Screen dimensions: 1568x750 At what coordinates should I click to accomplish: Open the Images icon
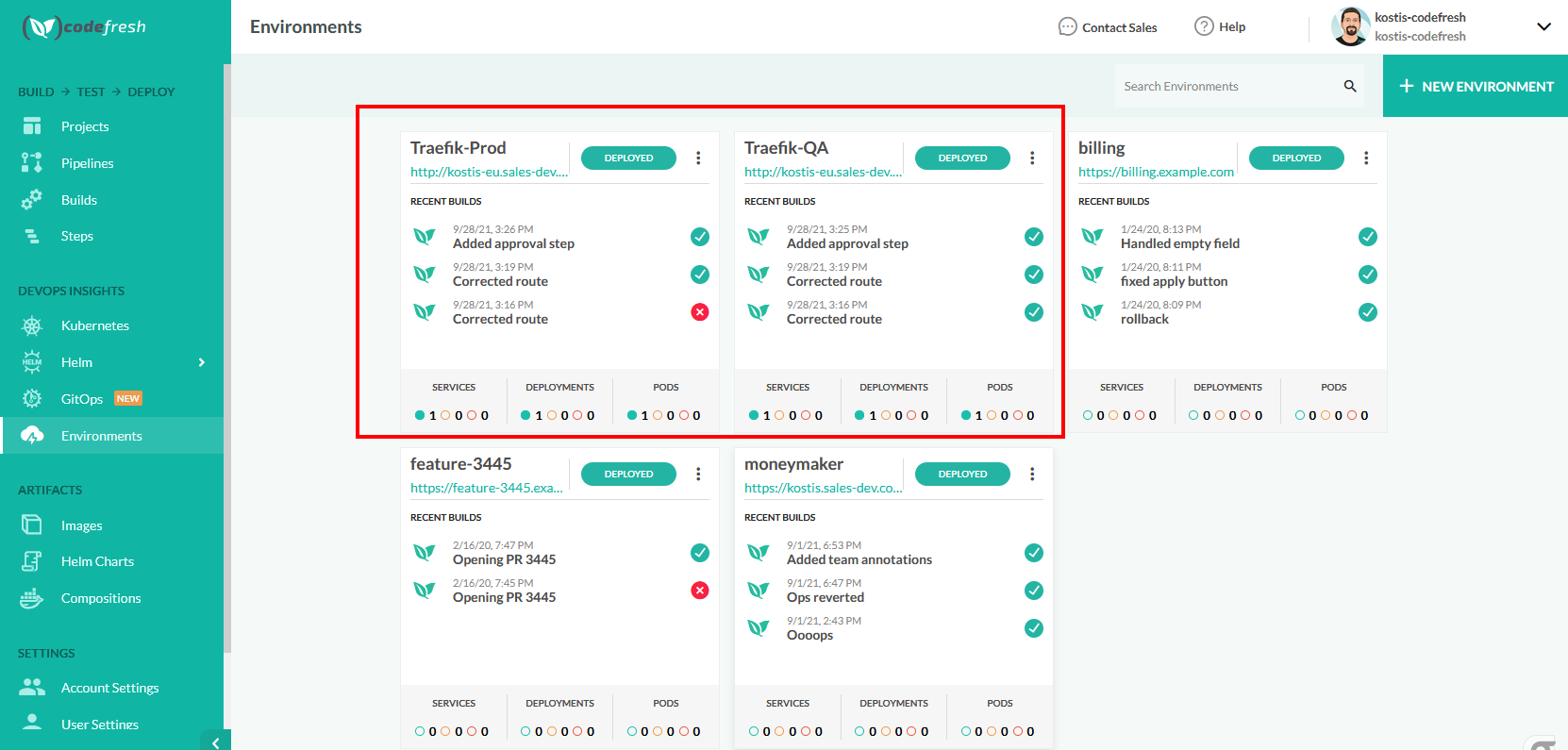[x=32, y=525]
